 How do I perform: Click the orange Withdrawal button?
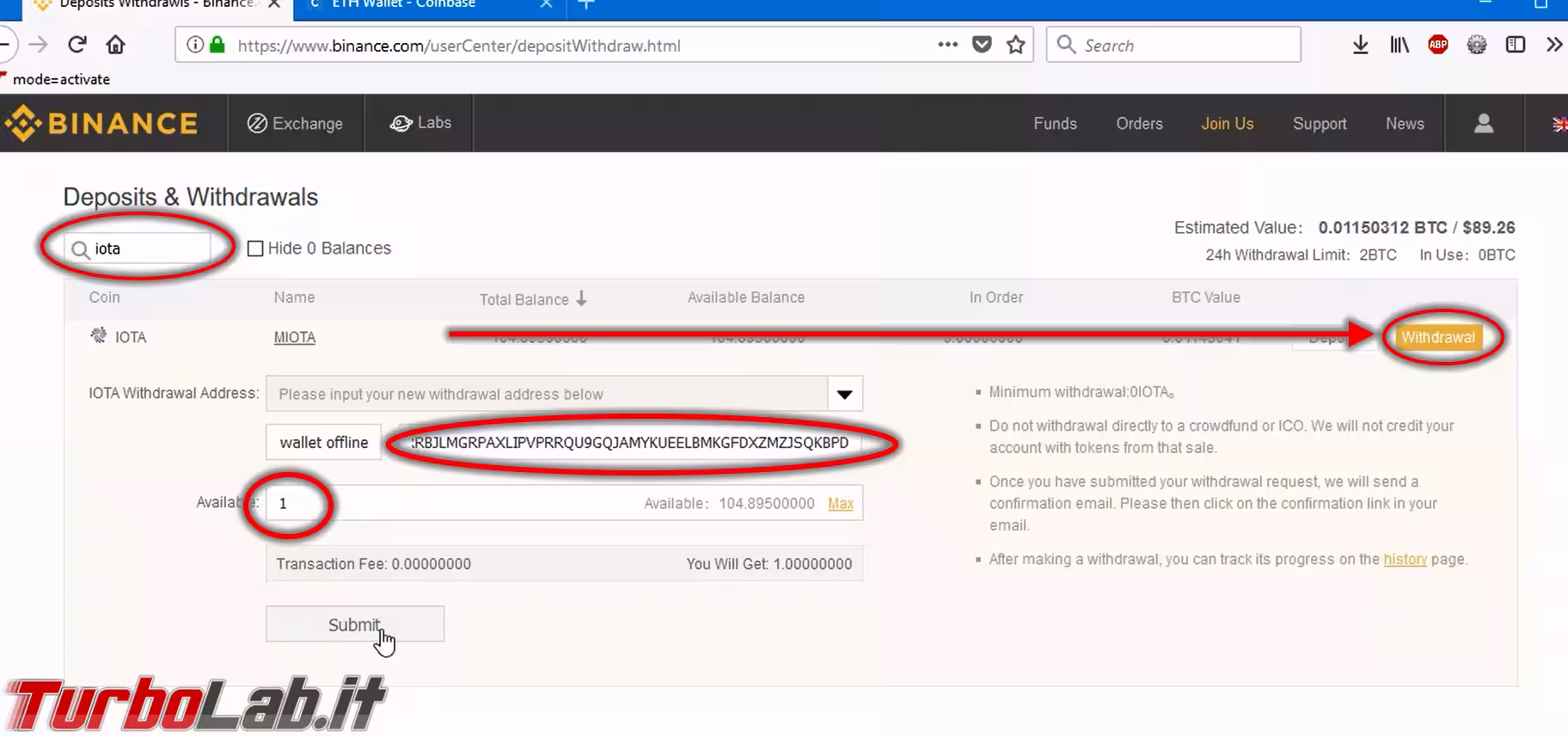1437,337
